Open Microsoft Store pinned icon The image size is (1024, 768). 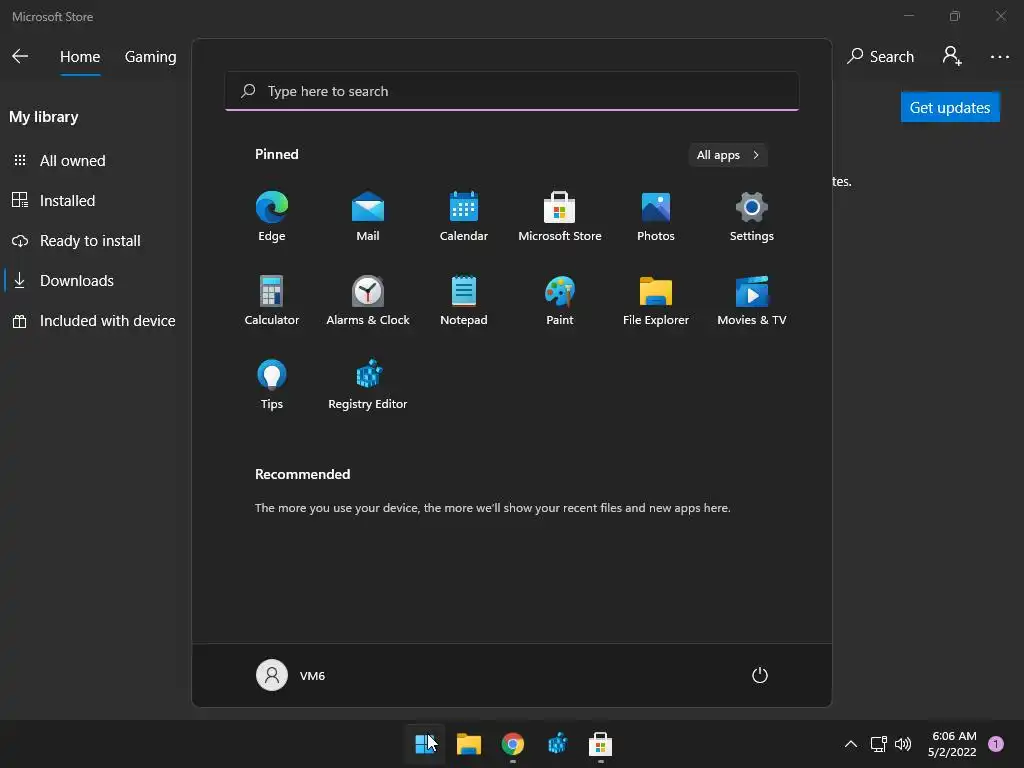[560, 216]
